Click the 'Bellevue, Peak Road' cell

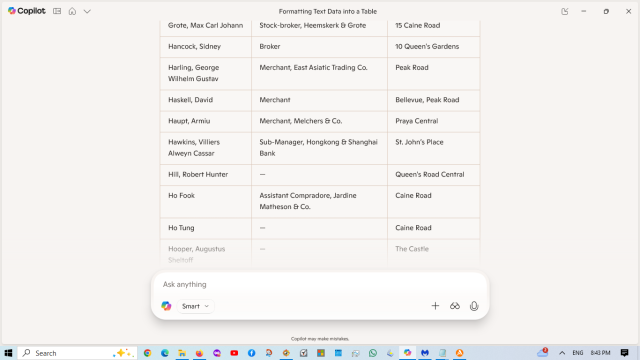(433, 100)
